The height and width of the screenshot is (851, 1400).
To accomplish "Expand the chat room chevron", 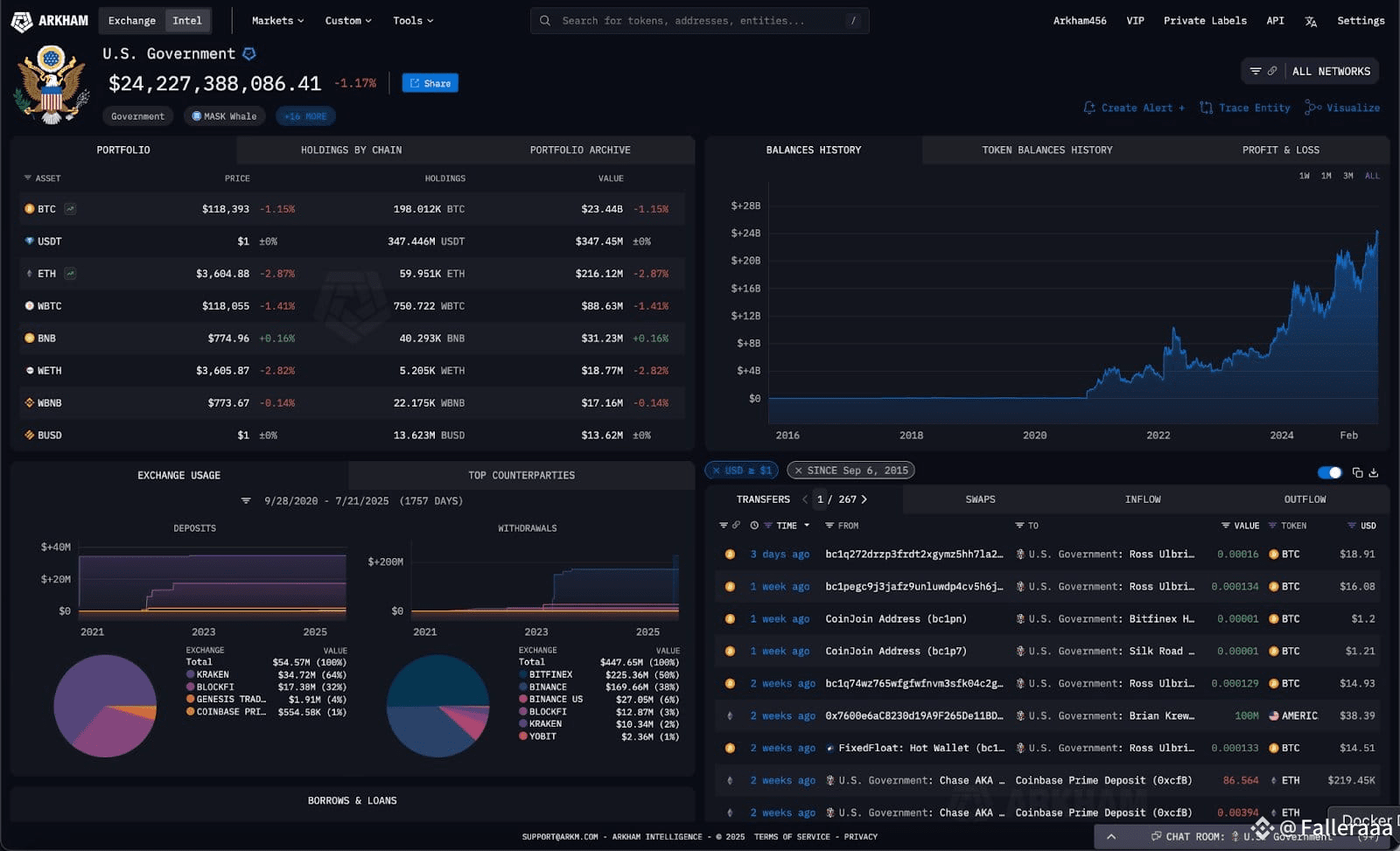I will pyautogui.click(x=1111, y=837).
